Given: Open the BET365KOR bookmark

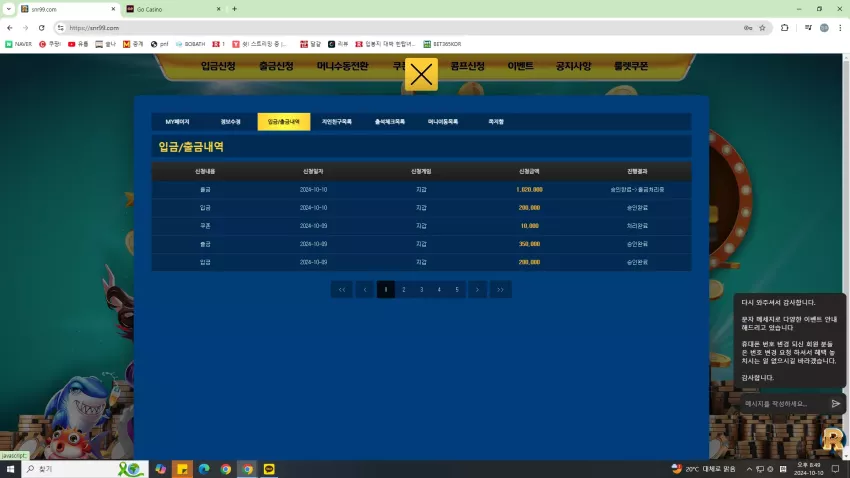Looking at the screenshot, I should (442, 44).
